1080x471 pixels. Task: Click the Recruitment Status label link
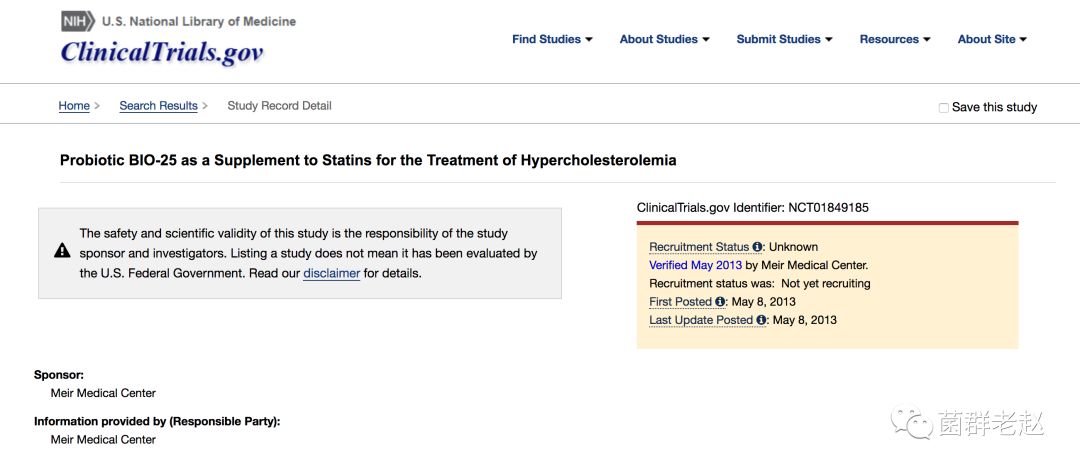pyautogui.click(x=698, y=247)
